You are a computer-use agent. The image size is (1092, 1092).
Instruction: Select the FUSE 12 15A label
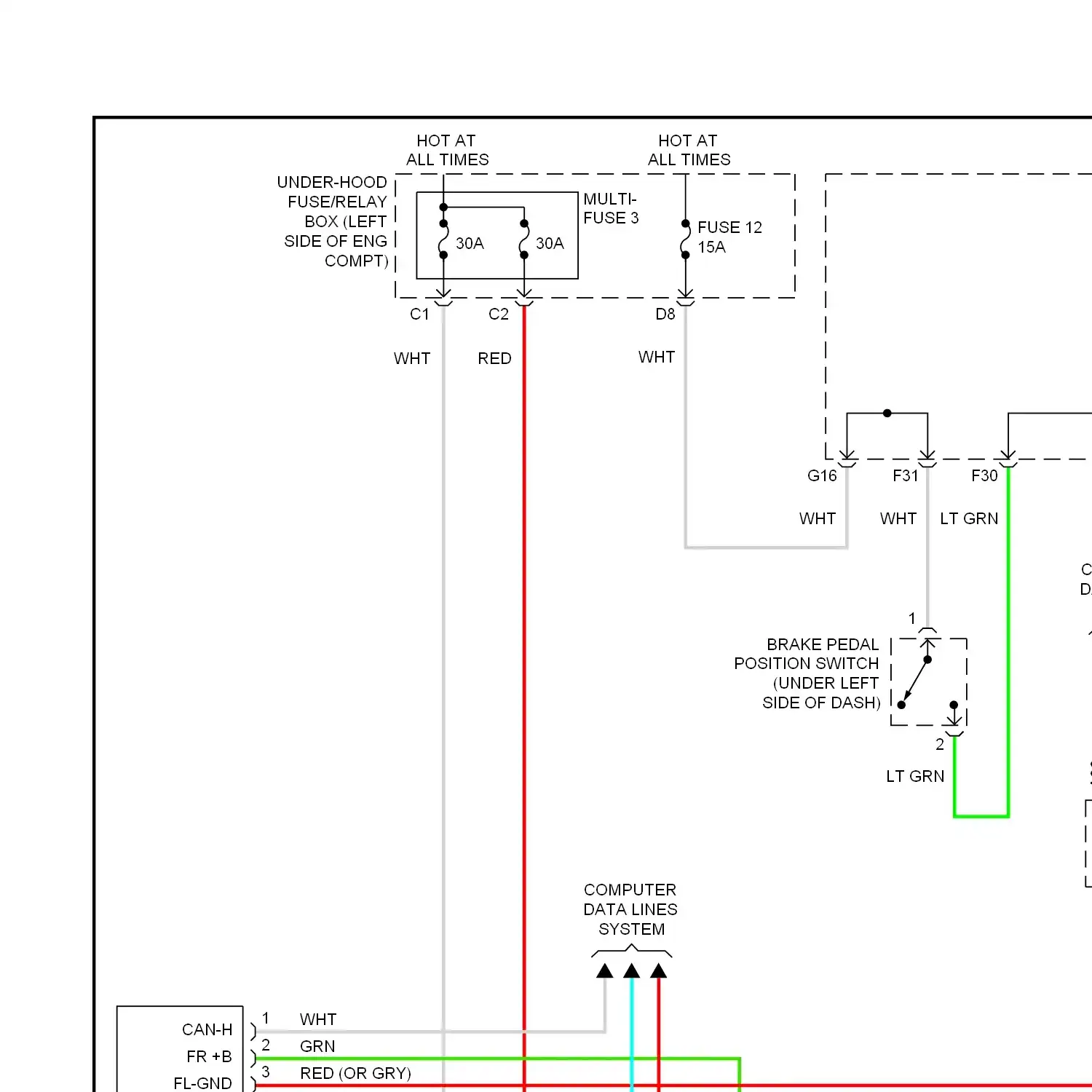(x=729, y=237)
